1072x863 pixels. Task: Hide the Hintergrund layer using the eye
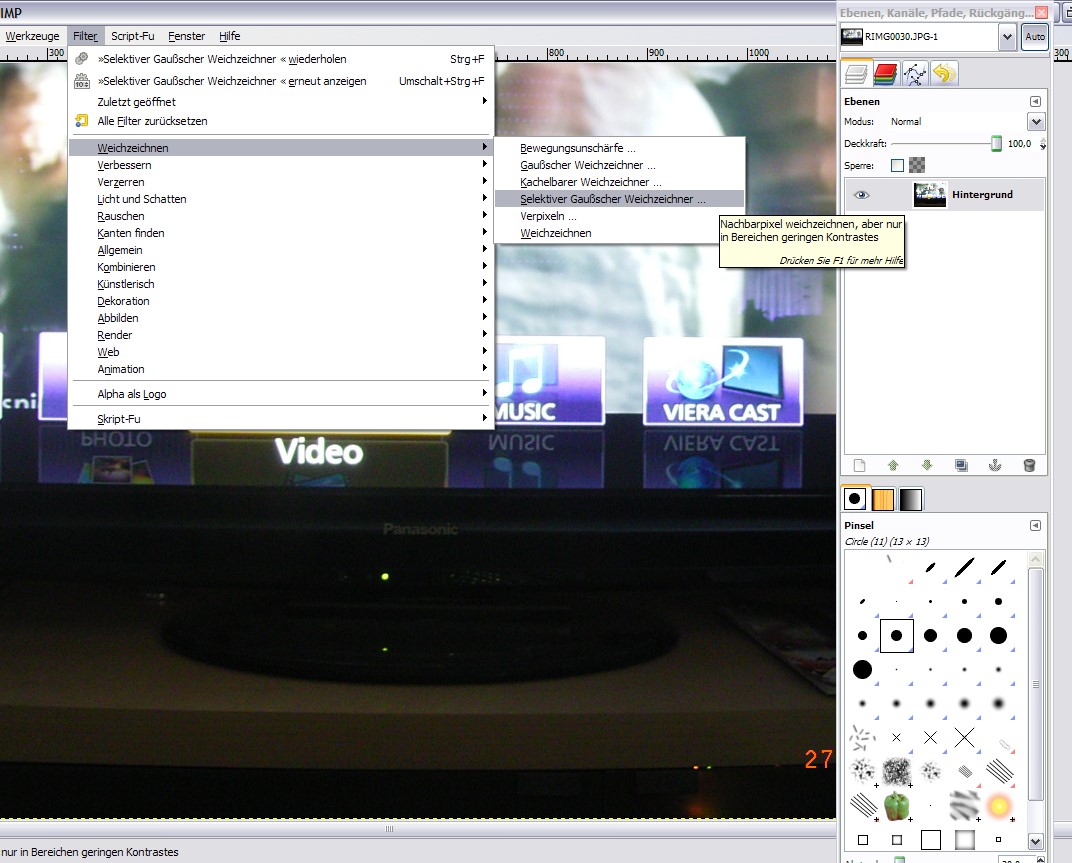coord(862,195)
